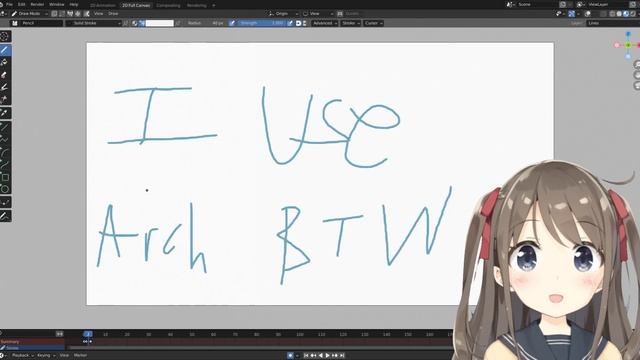Viewport: 640px width, 360px height.
Task: Switch to the 2D Animation workspace tab
Action: (103, 5)
